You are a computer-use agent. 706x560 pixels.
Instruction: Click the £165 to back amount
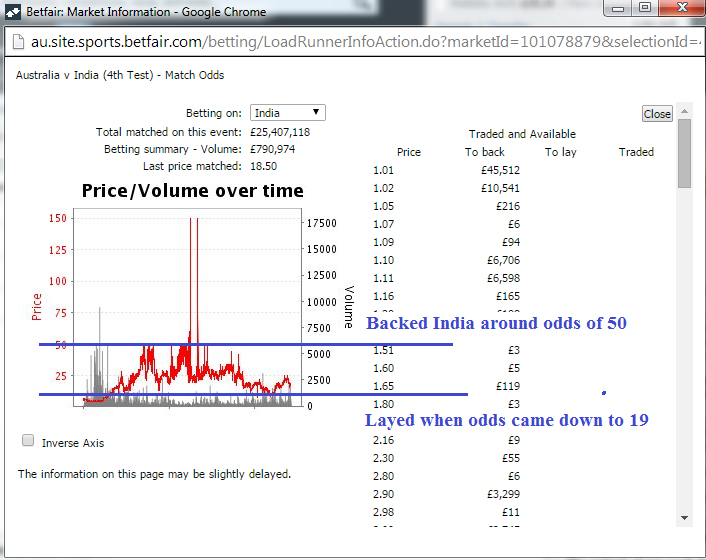(x=508, y=296)
